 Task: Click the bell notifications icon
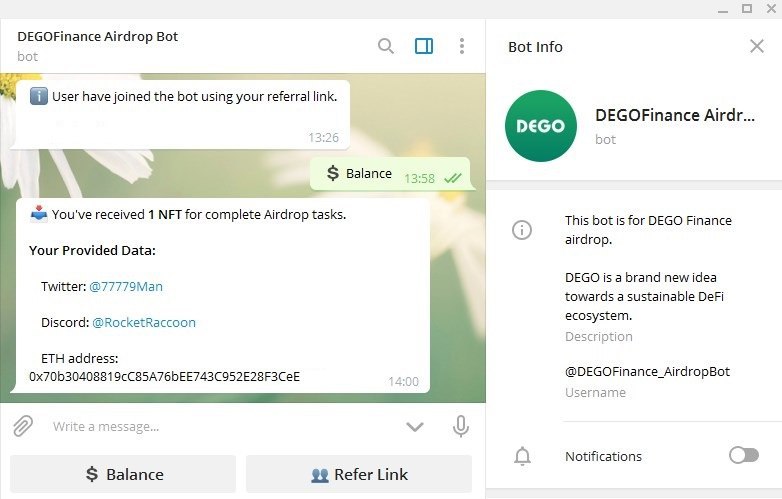(522, 456)
